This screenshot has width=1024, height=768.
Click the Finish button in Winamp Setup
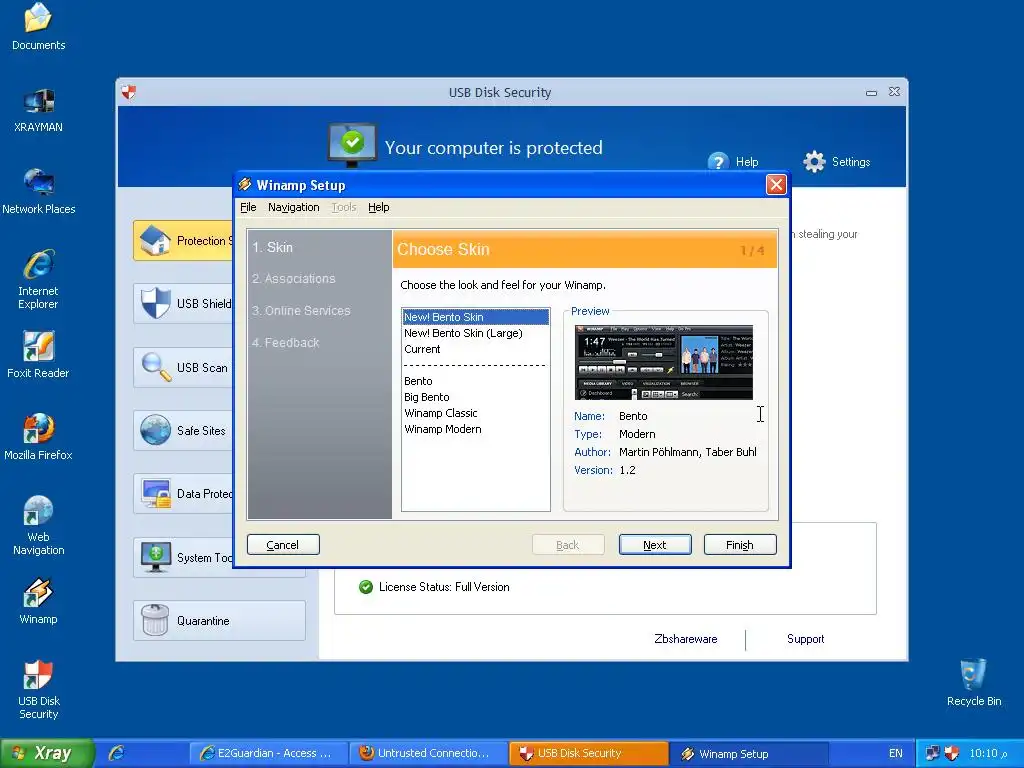click(x=740, y=545)
